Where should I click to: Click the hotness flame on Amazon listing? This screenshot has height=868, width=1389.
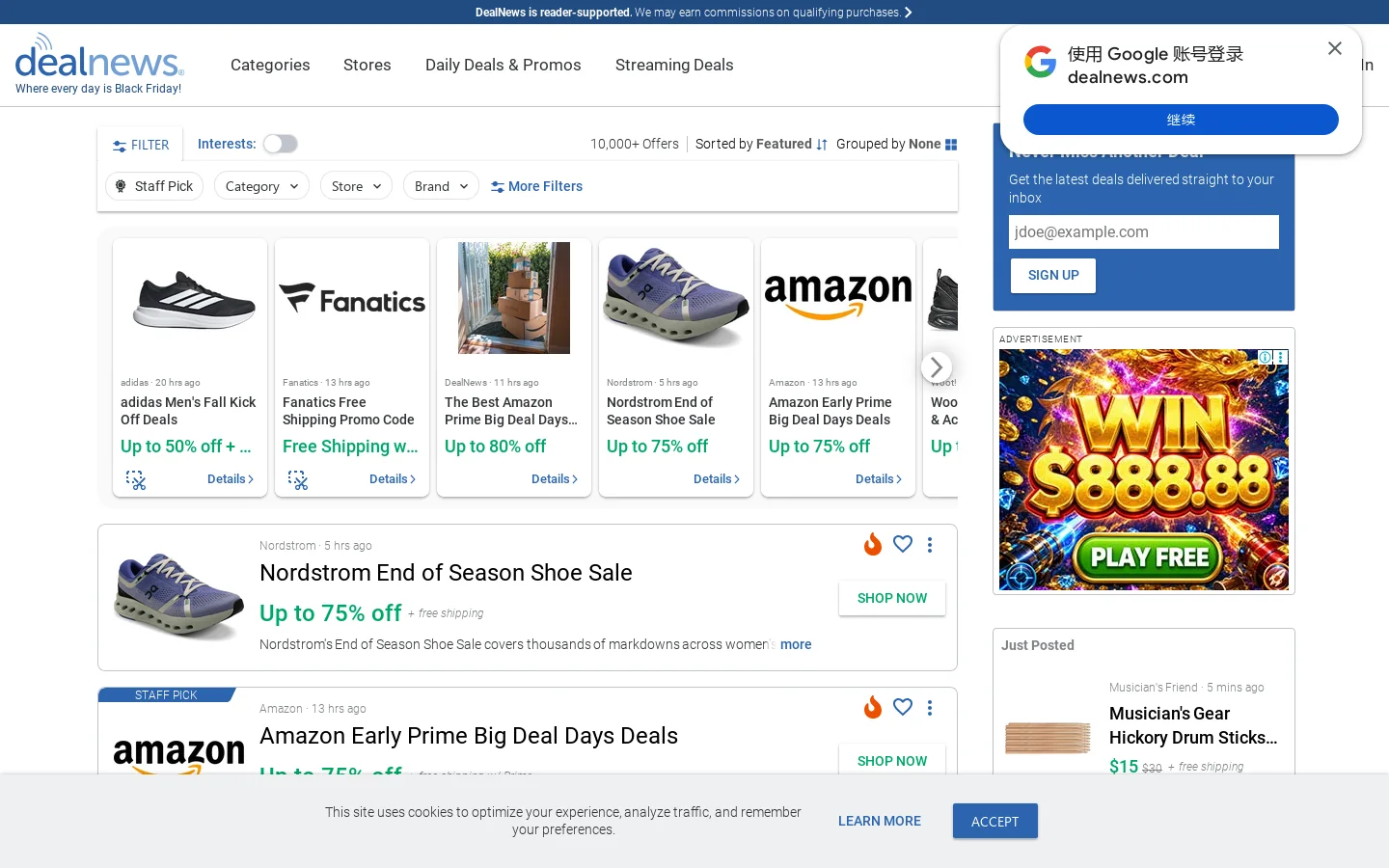coord(873,707)
